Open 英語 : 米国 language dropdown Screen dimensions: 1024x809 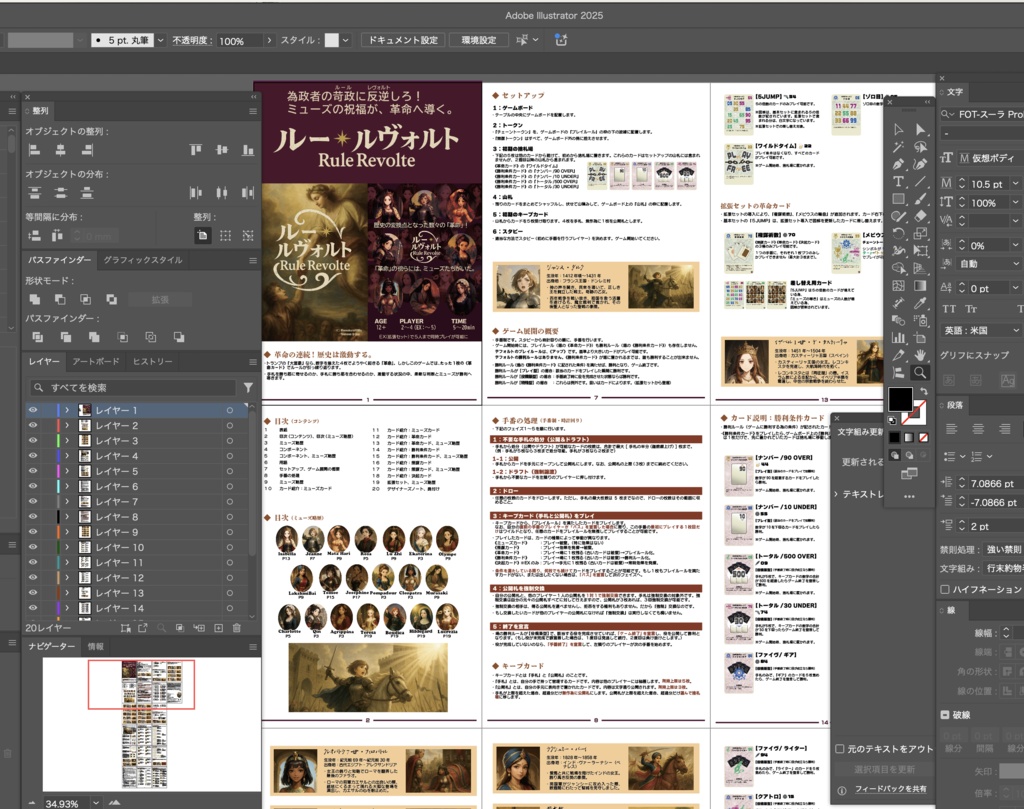980,330
